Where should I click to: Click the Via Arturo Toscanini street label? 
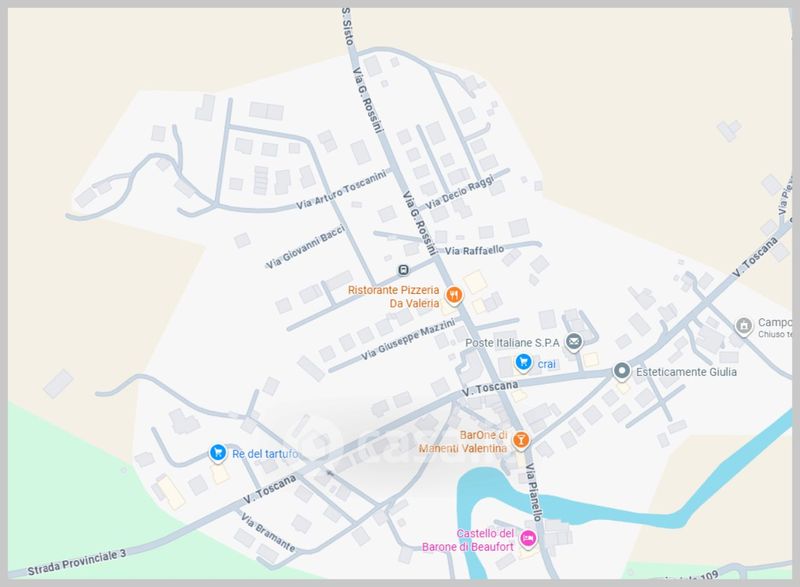(x=341, y=190)
